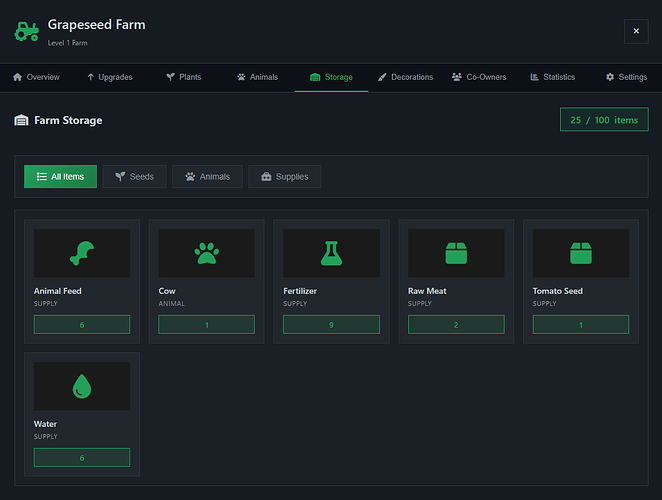This screenshot has height=500, width=662.
Task: Select the Animal Feed quantity box
Action: tap(82, 325)
